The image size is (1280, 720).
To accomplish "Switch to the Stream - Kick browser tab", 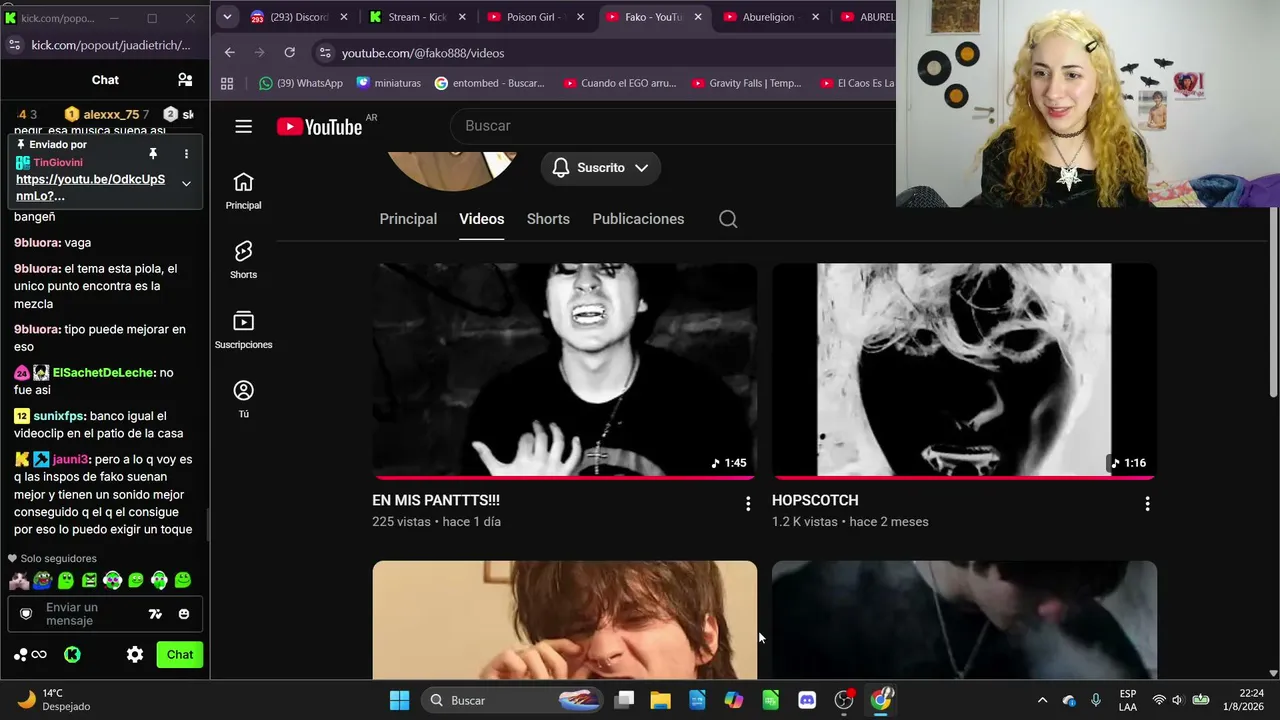I will 416,17.
